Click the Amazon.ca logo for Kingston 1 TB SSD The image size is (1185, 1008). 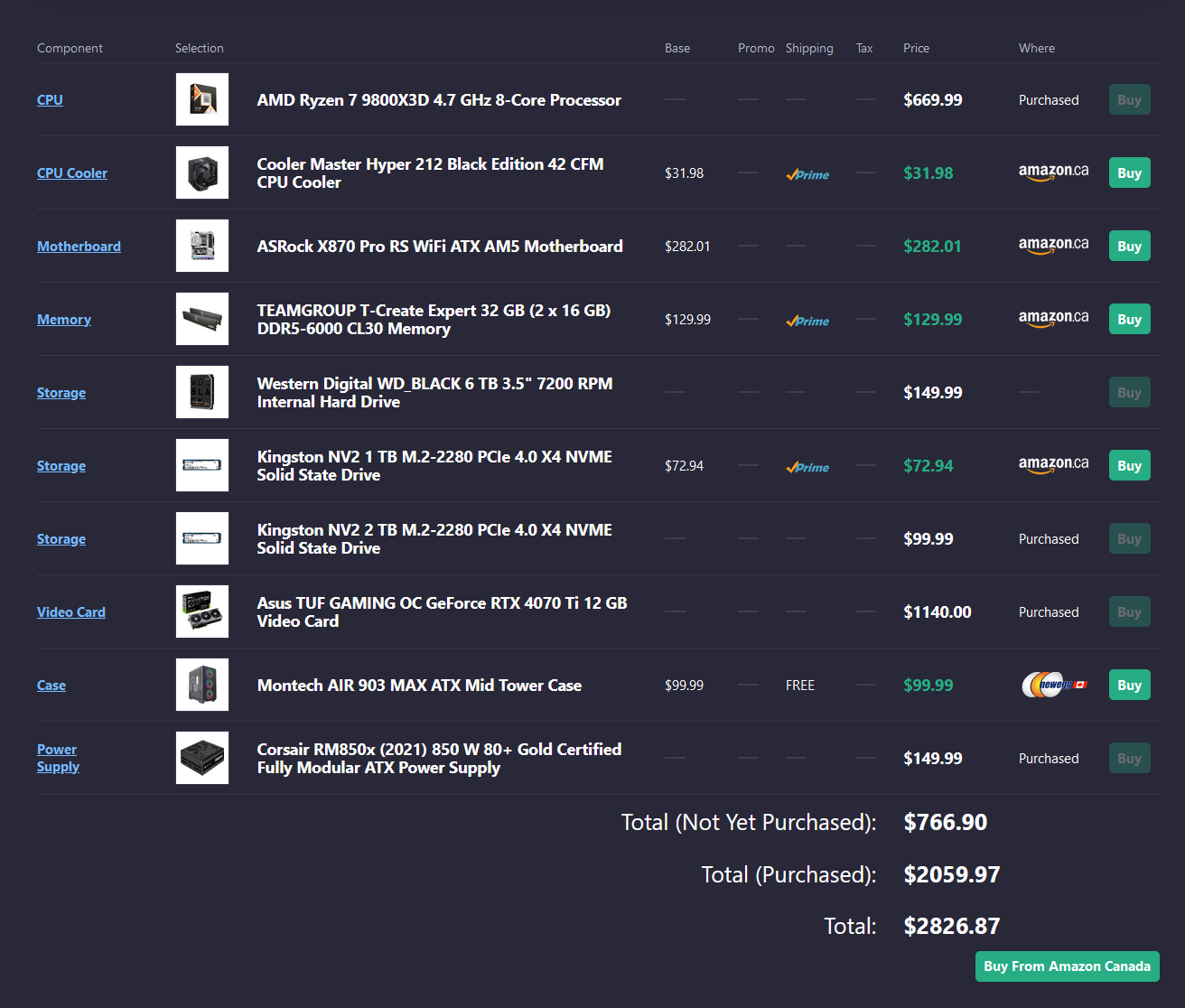[x=1053, y=464]
